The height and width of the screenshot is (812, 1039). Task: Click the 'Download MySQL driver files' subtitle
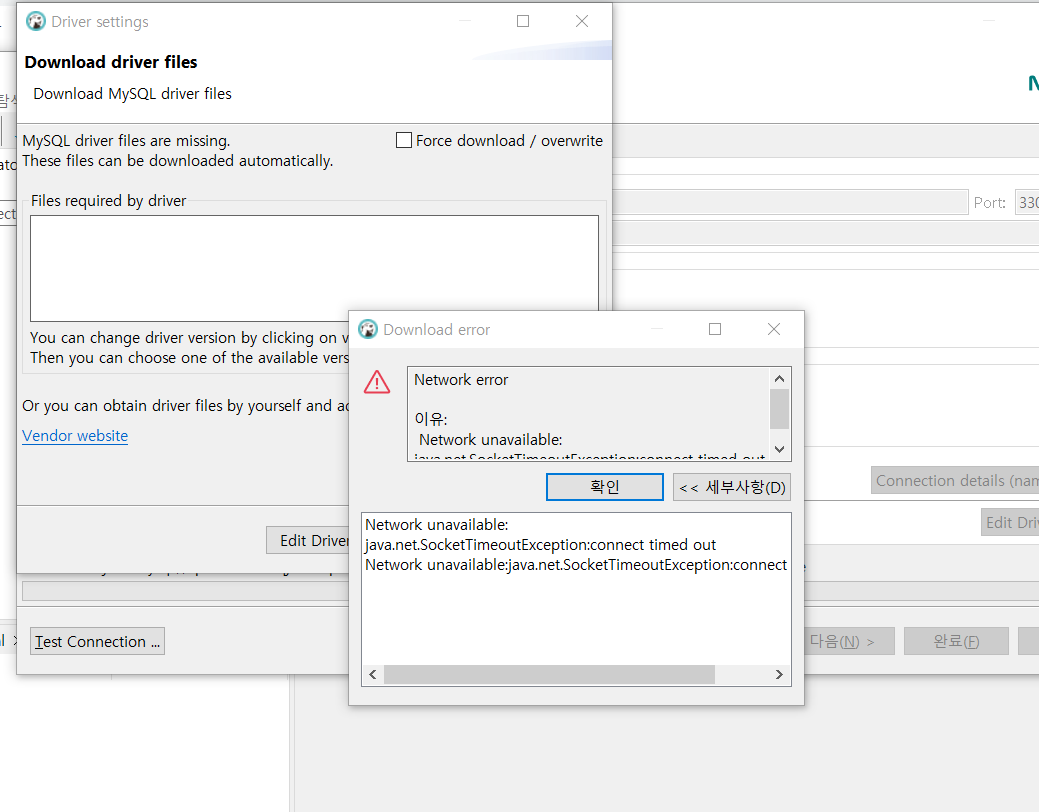click(133, 93)
